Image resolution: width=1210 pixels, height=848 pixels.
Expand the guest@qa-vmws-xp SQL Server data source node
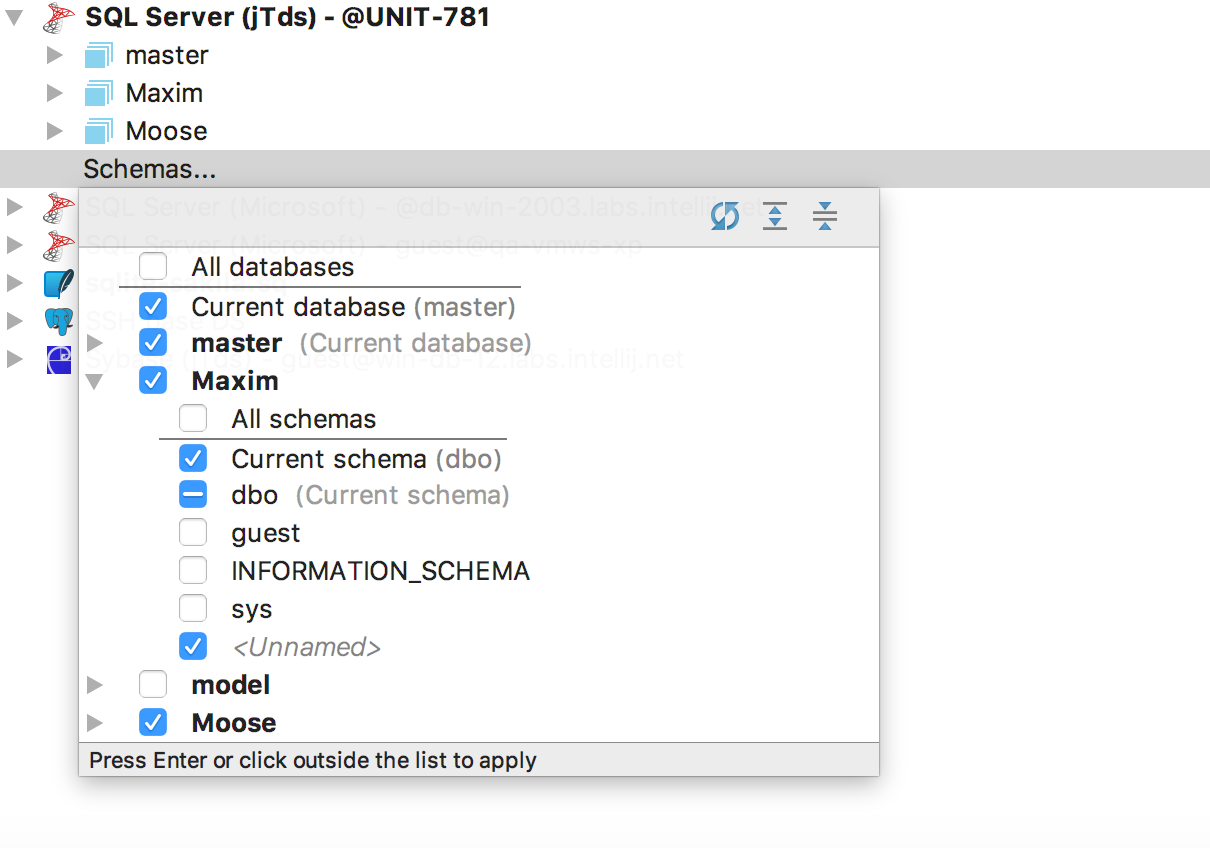(x=14, y=245)
